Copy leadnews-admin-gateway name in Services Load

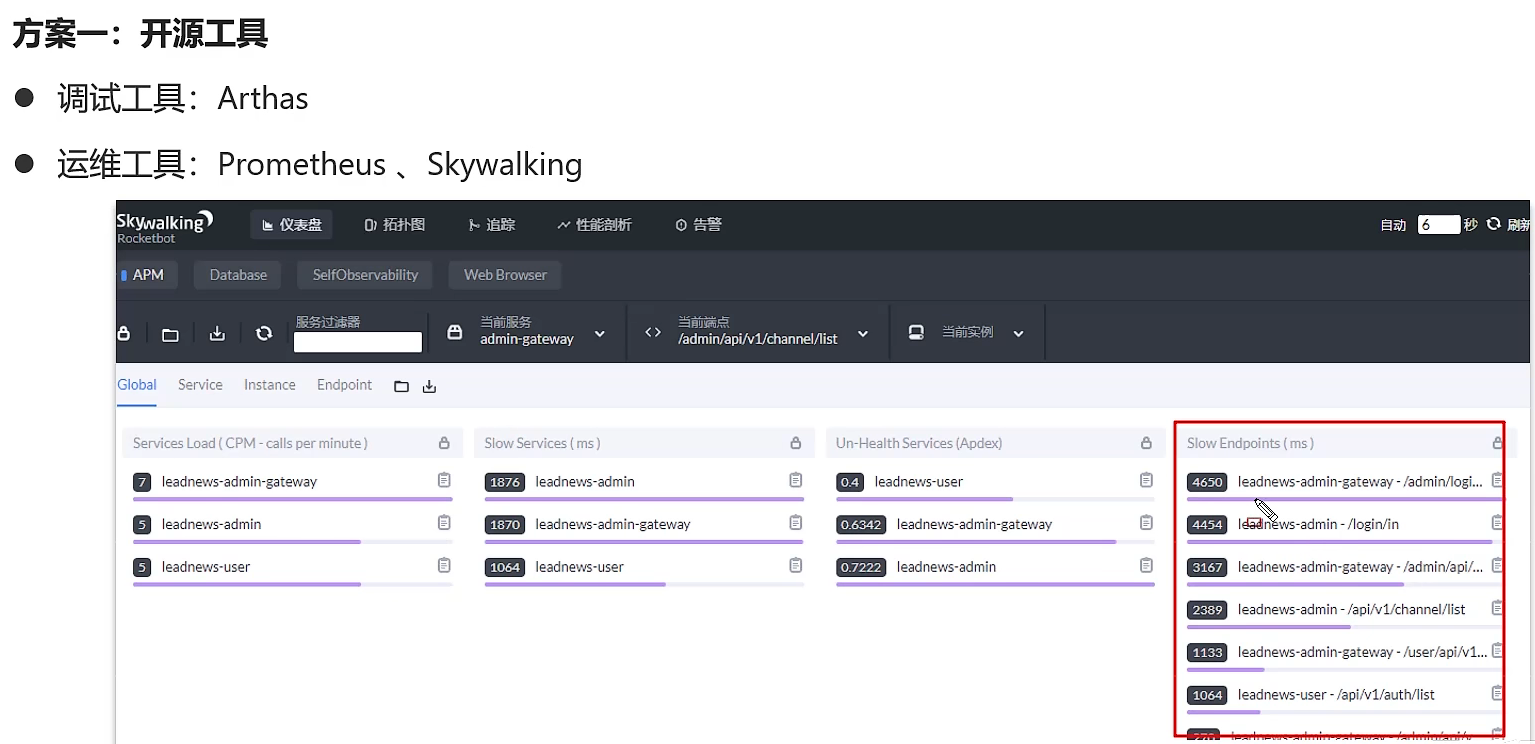[x=444, y=481]
